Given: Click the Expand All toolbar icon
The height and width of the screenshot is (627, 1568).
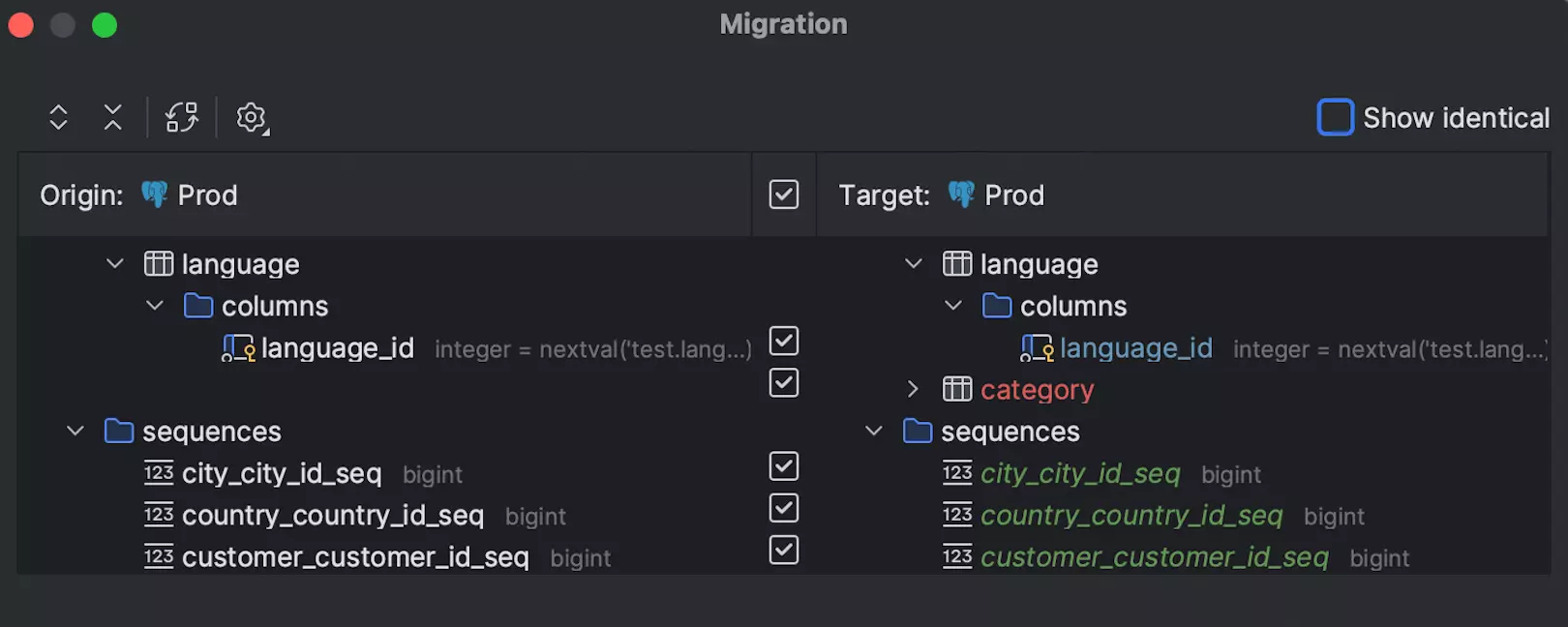Looking at the screenshot, I should (58, 117).
